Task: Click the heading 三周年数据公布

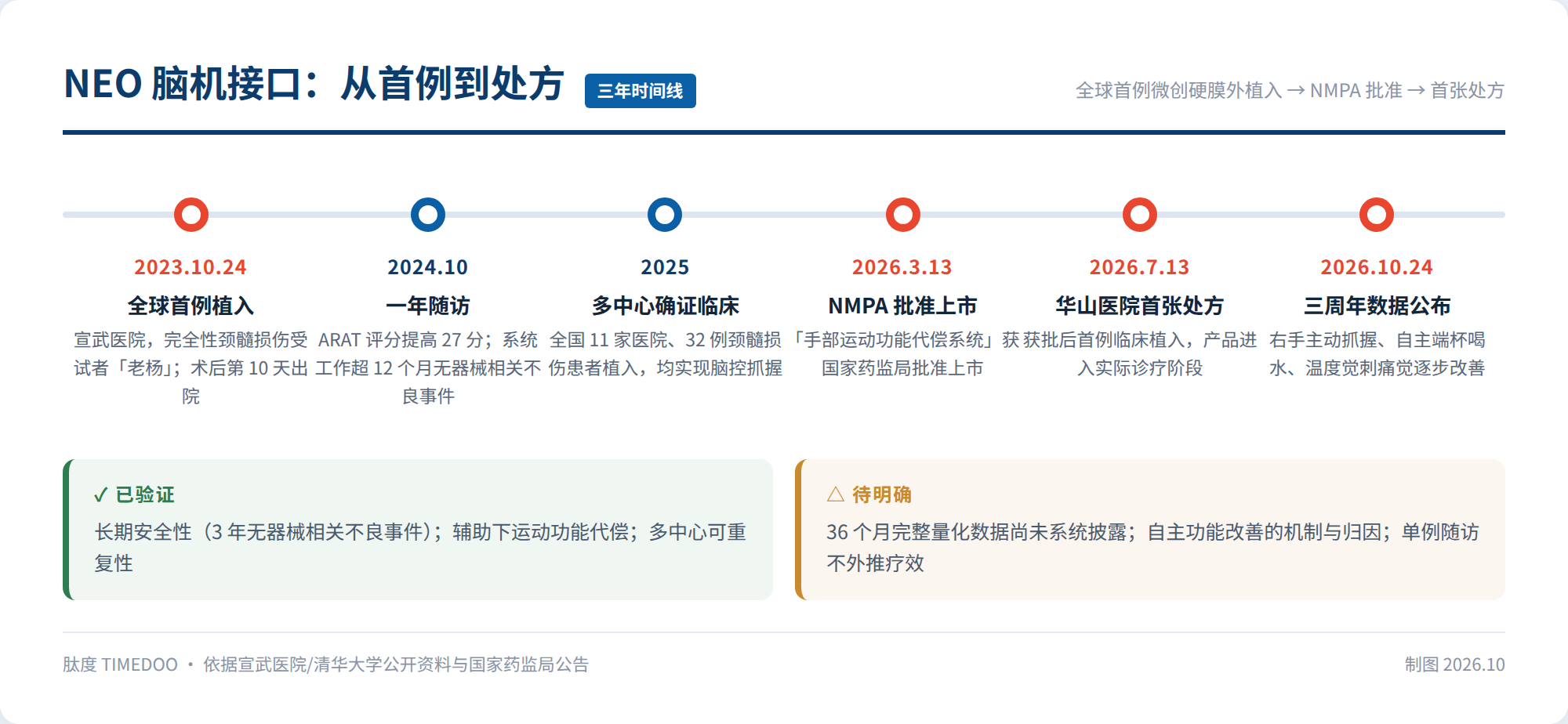Action: pos(1377,306)
